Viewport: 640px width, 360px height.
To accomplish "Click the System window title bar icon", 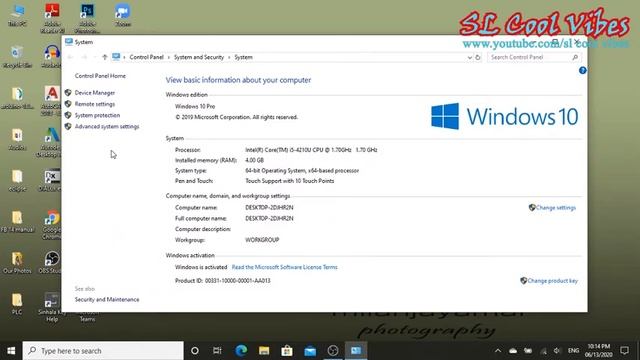I will pyautogui.click(x=69, y=42).
